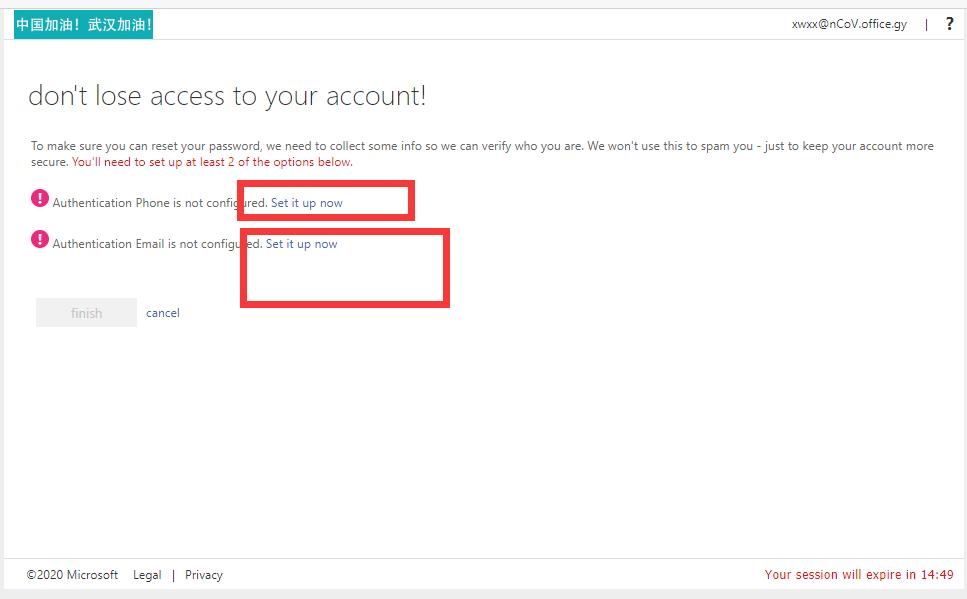Set up the Authentication Email now
Viewport: 967px width, 599px height.
(302, 244)
